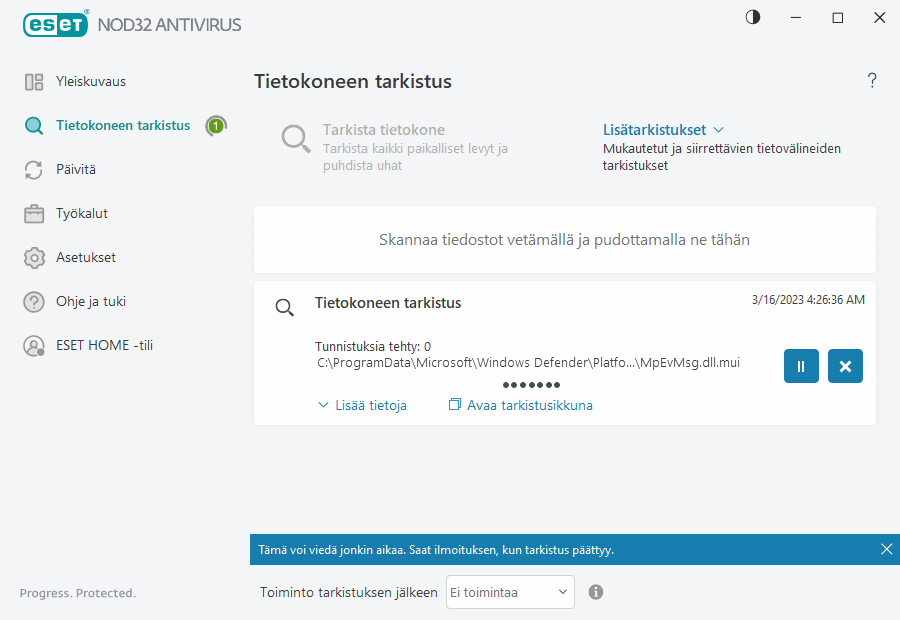This screenshot has width=900, height=620.
Task: Open Asetukset settings page
Action: coord(85,258)
